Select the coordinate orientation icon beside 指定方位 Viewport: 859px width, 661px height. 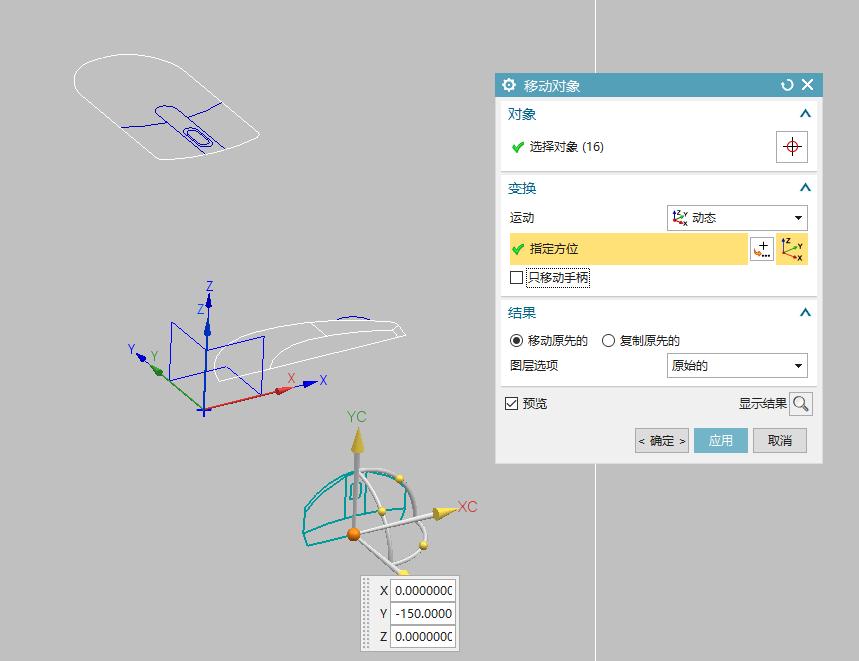tap(791, 248)
